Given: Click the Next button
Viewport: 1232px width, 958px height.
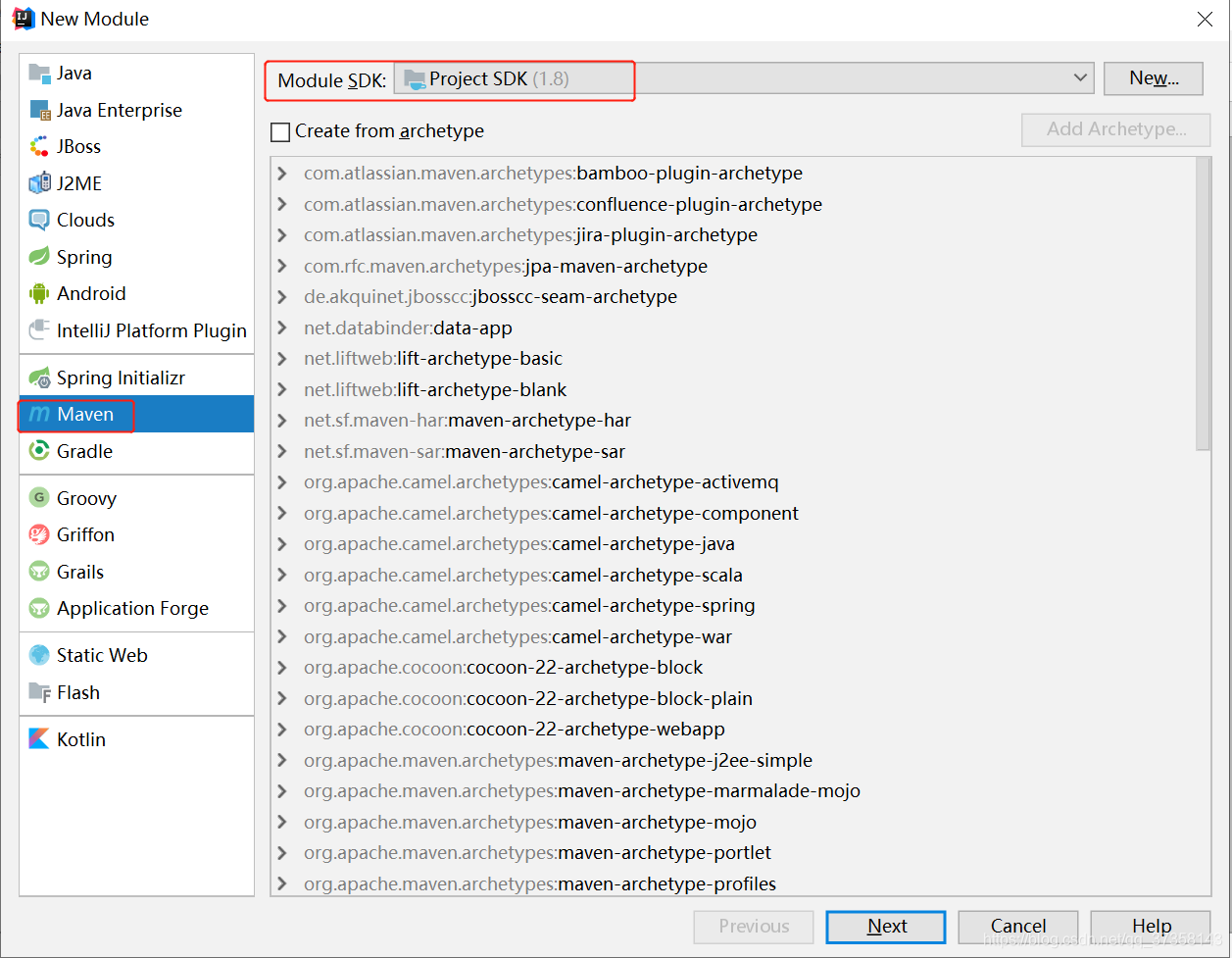Looking at the screenshot, I should pos(886,927).
